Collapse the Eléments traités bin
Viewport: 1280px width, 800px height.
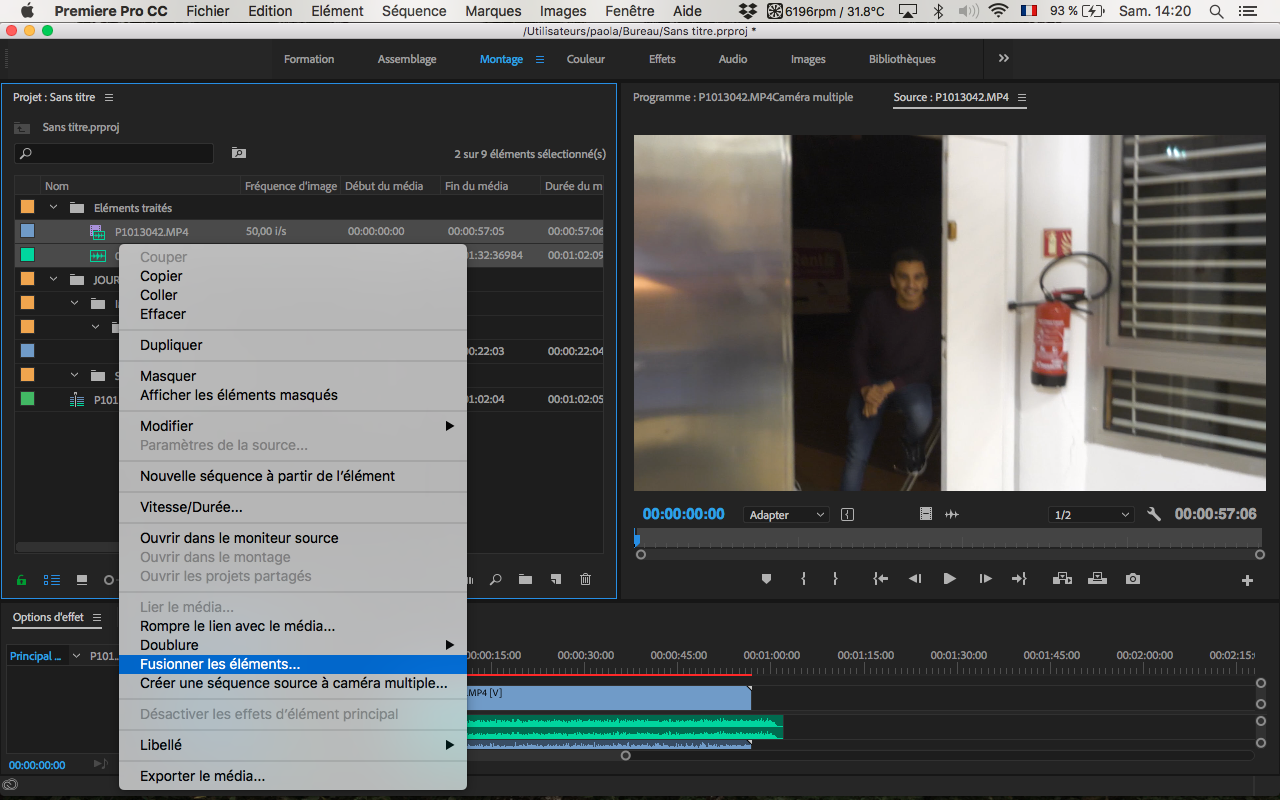pyautogui.click(x=53, y=208)
